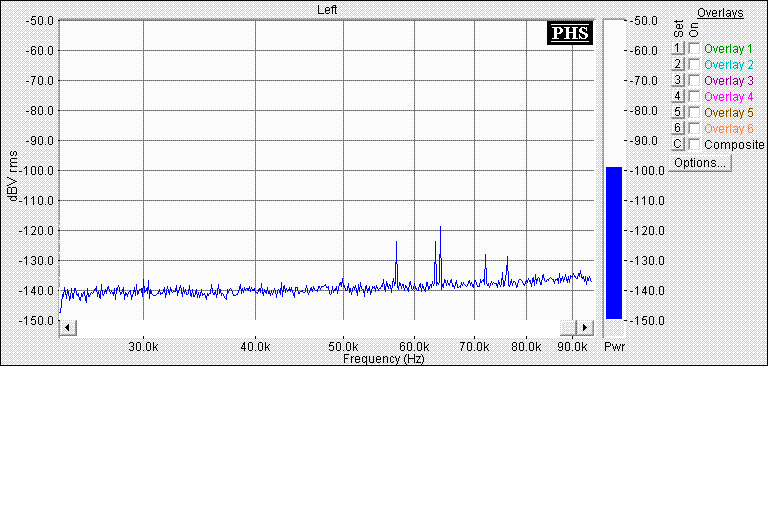The width and height of the screenshot is (768, 512).
Task: Click the Set 5 overlay button
Action: (677, 112)
